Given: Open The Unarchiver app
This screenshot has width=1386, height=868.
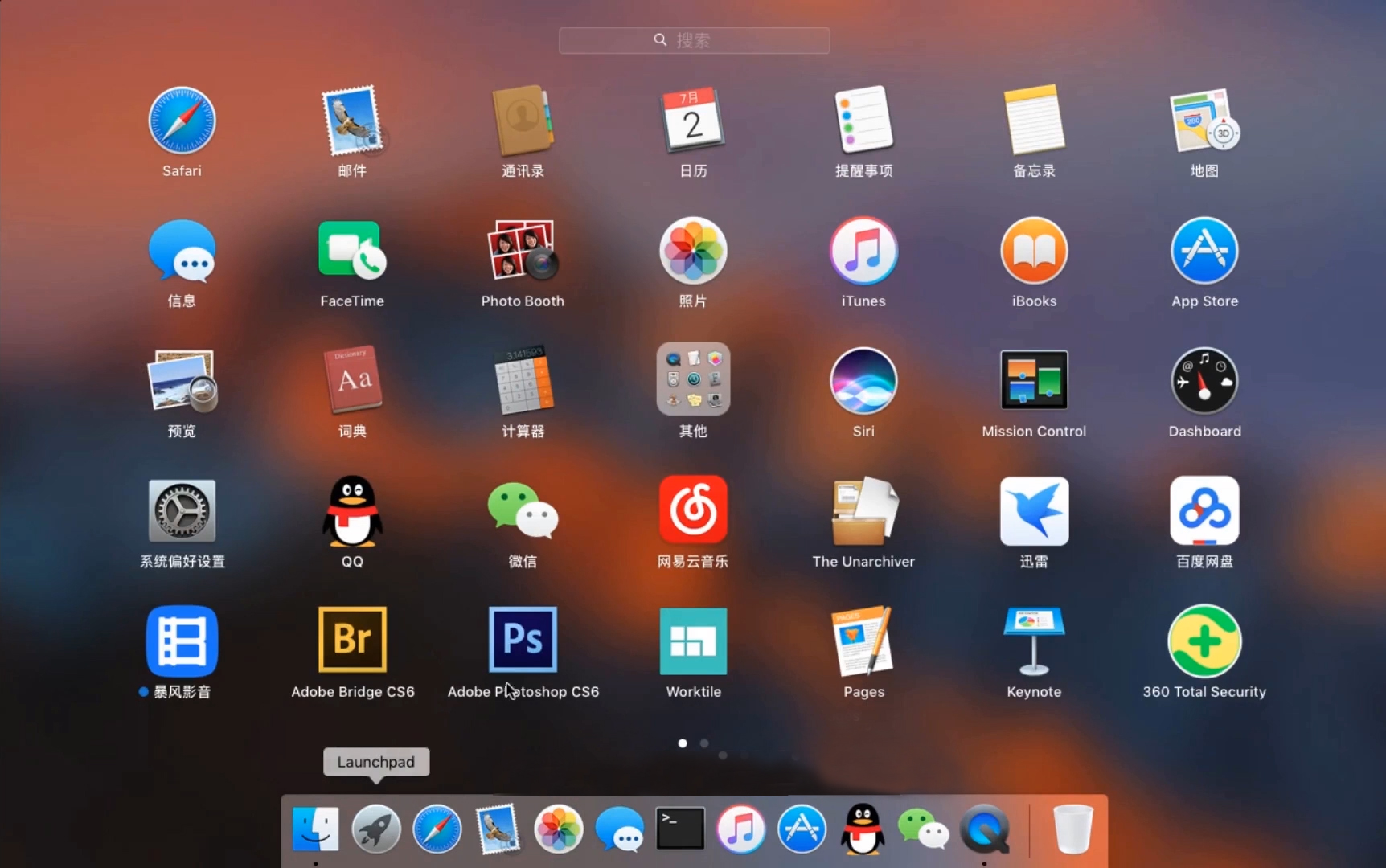Looking at the screenshot, I should [x=864, y=511].
